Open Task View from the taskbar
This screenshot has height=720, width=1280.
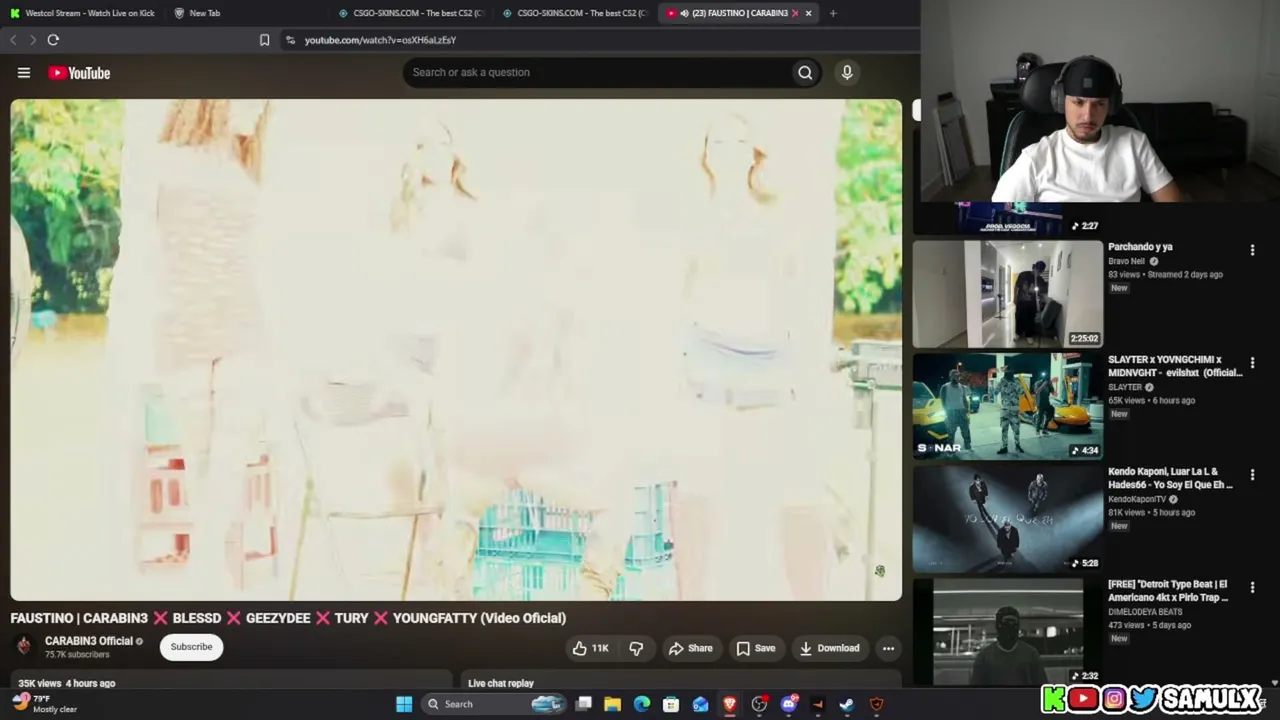(x=584, y=704)
